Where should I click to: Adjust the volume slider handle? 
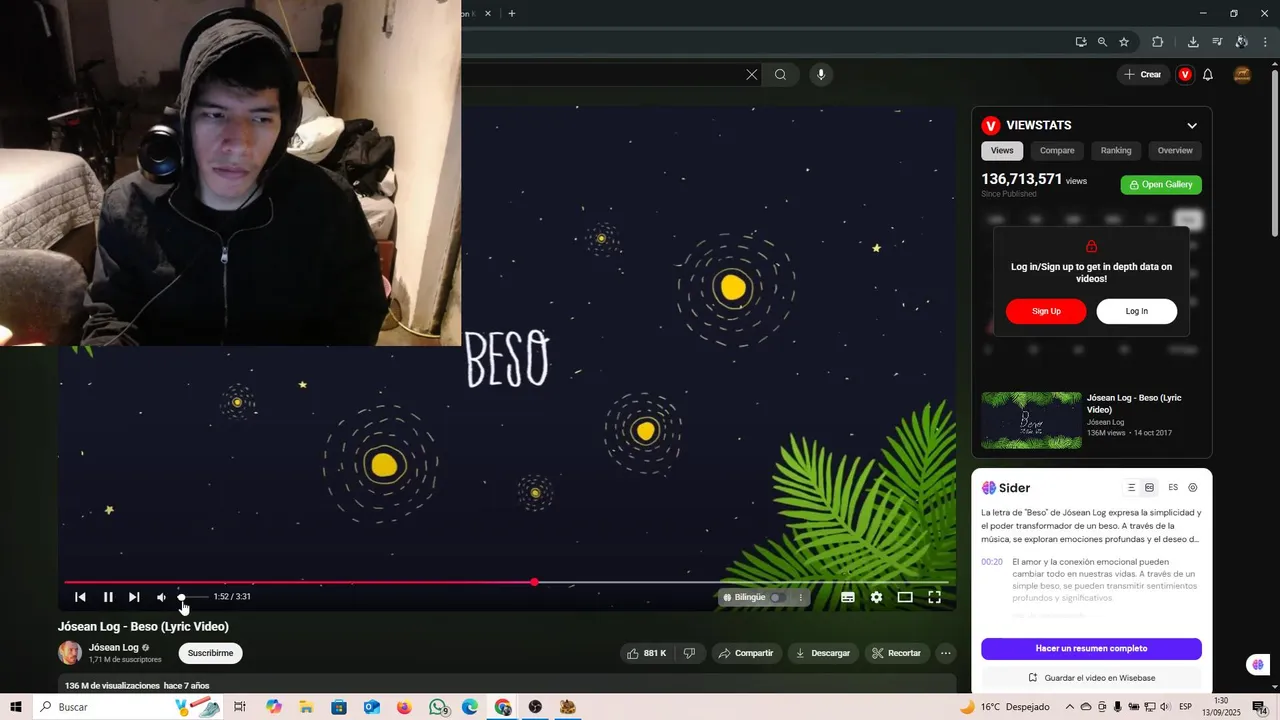point(181,597)
